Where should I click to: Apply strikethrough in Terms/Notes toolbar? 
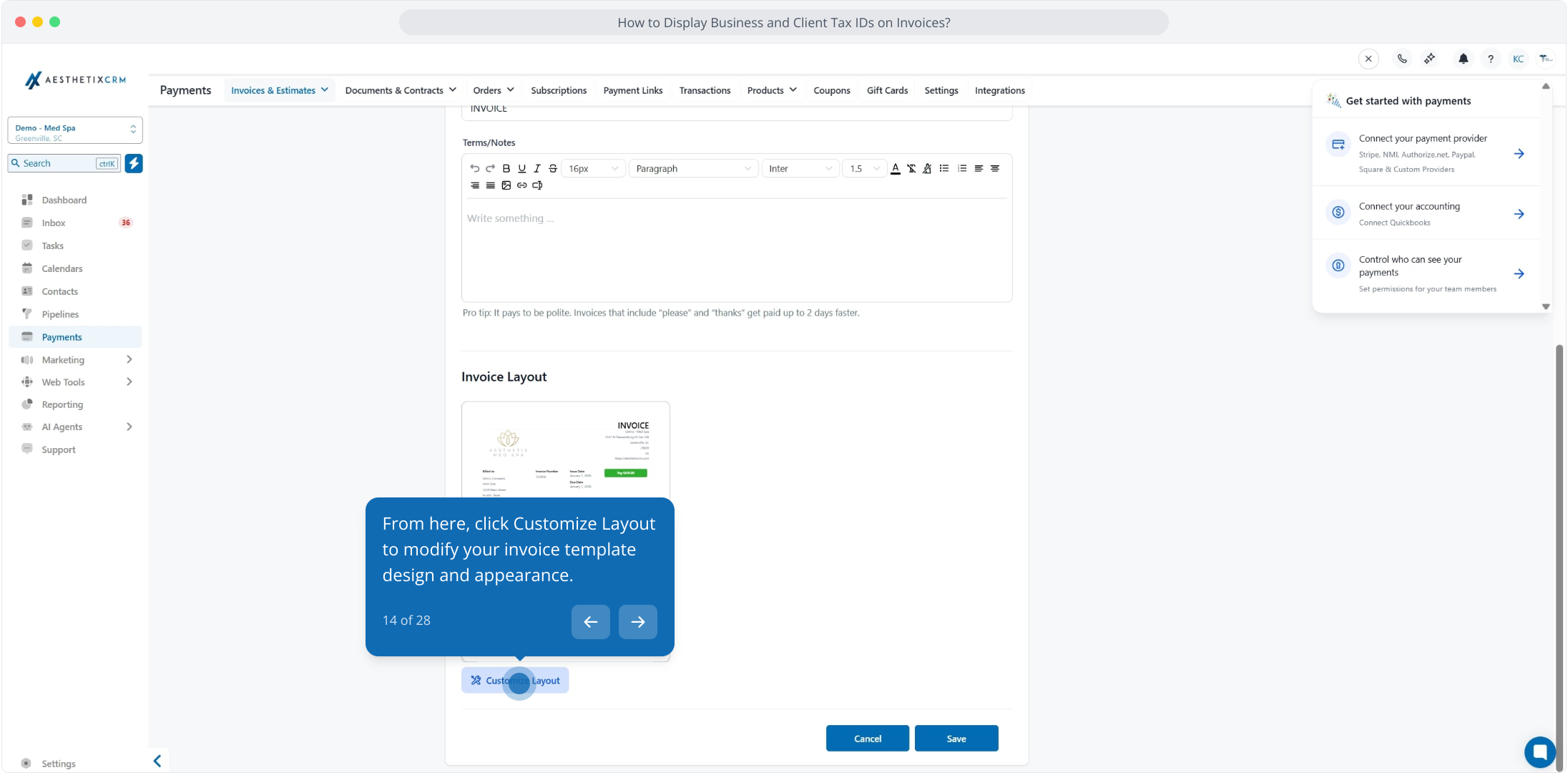pyautogui.click(x=553, y=169)
